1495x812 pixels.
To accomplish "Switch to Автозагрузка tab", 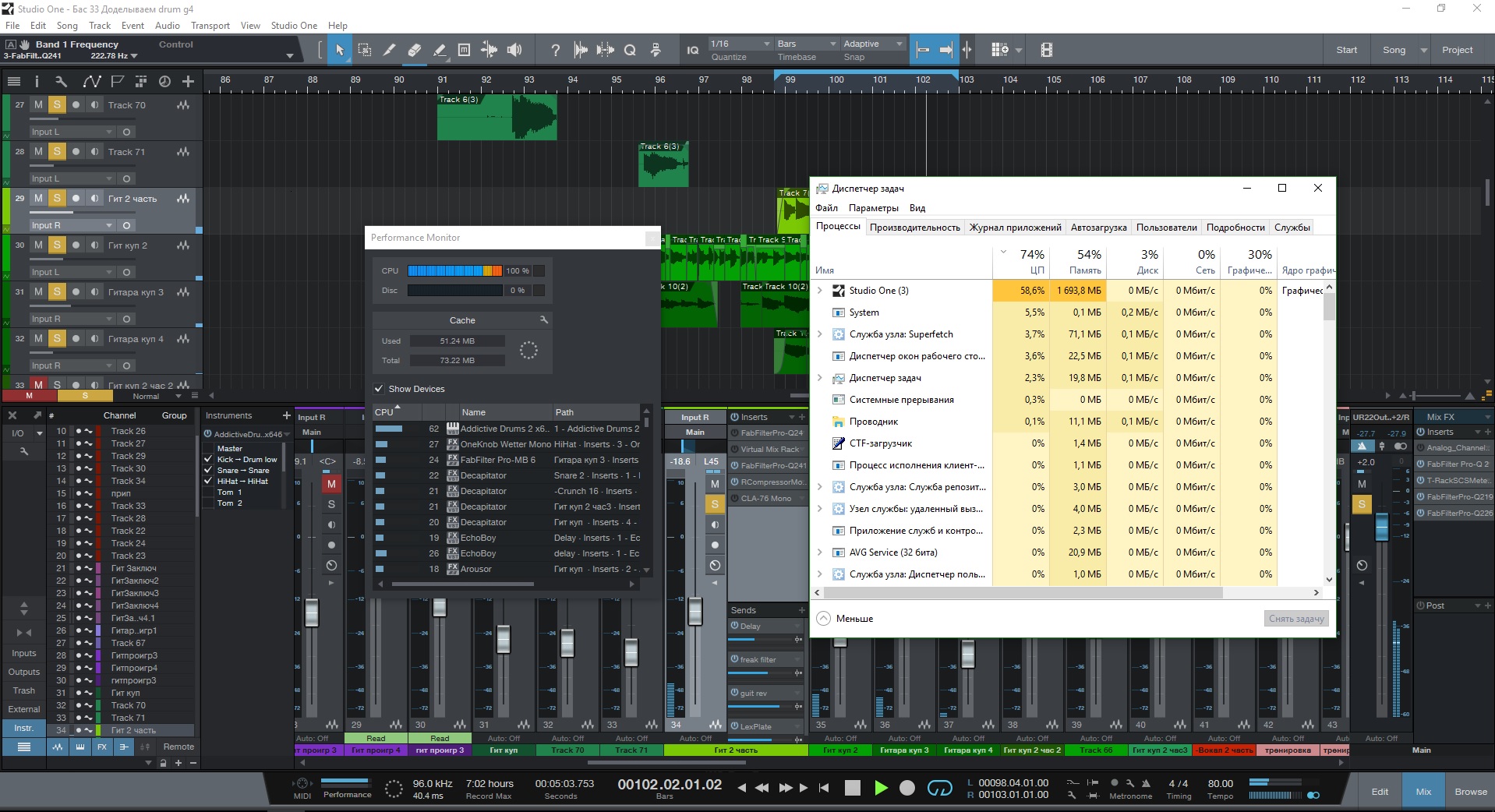I will [x=1098, y=228].
